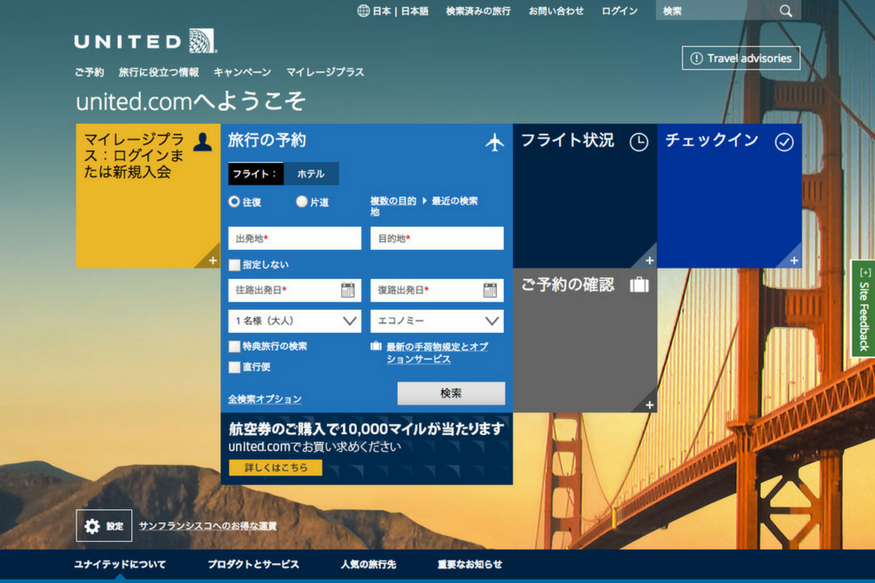The image size is (875, 583).
Task: Expand the チェックイン tile plus
Action: point(794,261)
